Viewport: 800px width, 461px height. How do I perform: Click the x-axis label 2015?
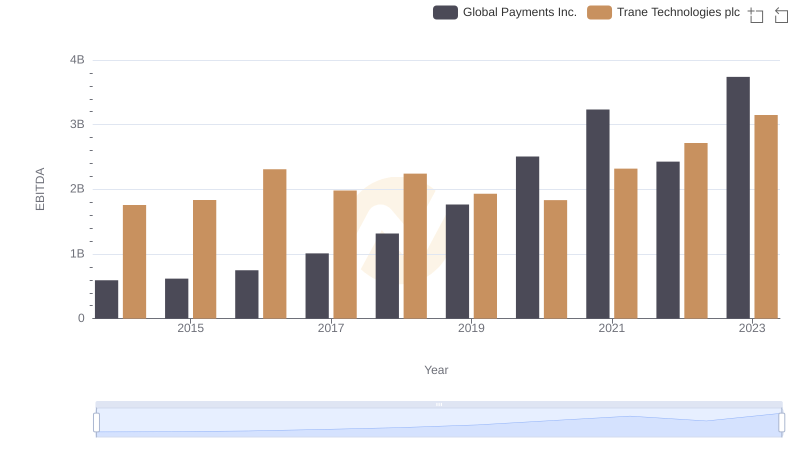coord(190,328)
